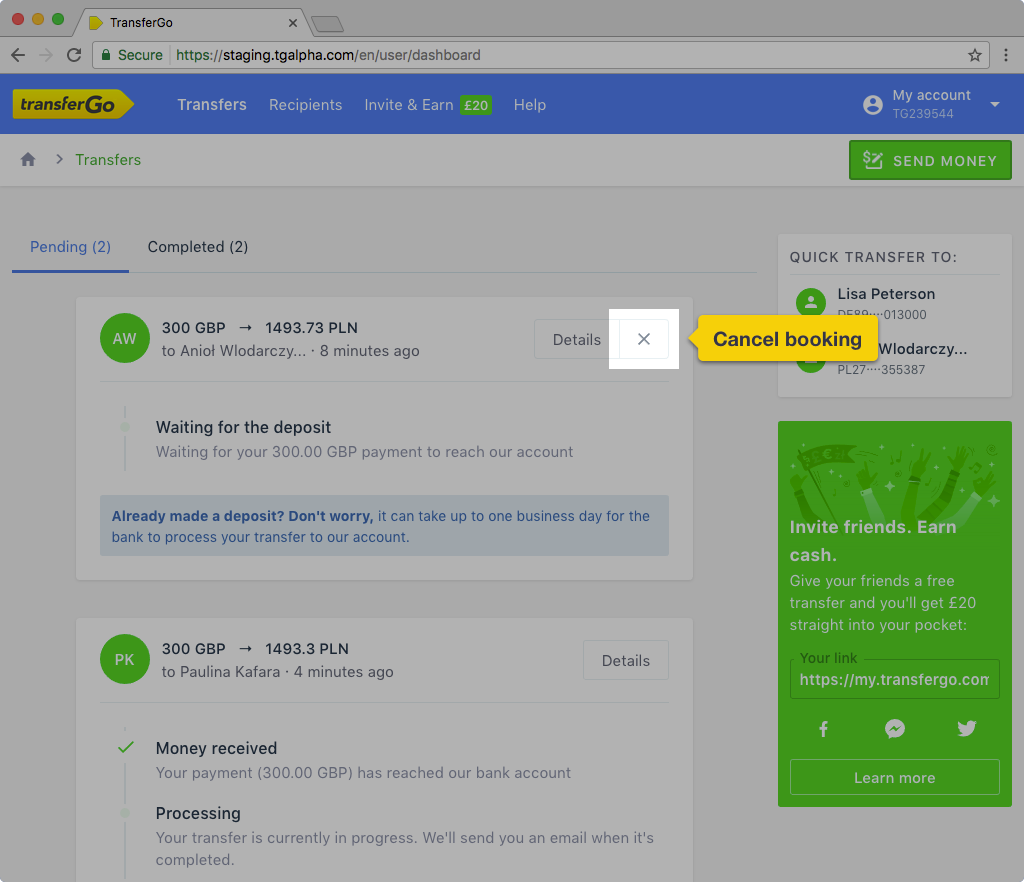Click the Transfers breadcrumb link

(108, 160)
